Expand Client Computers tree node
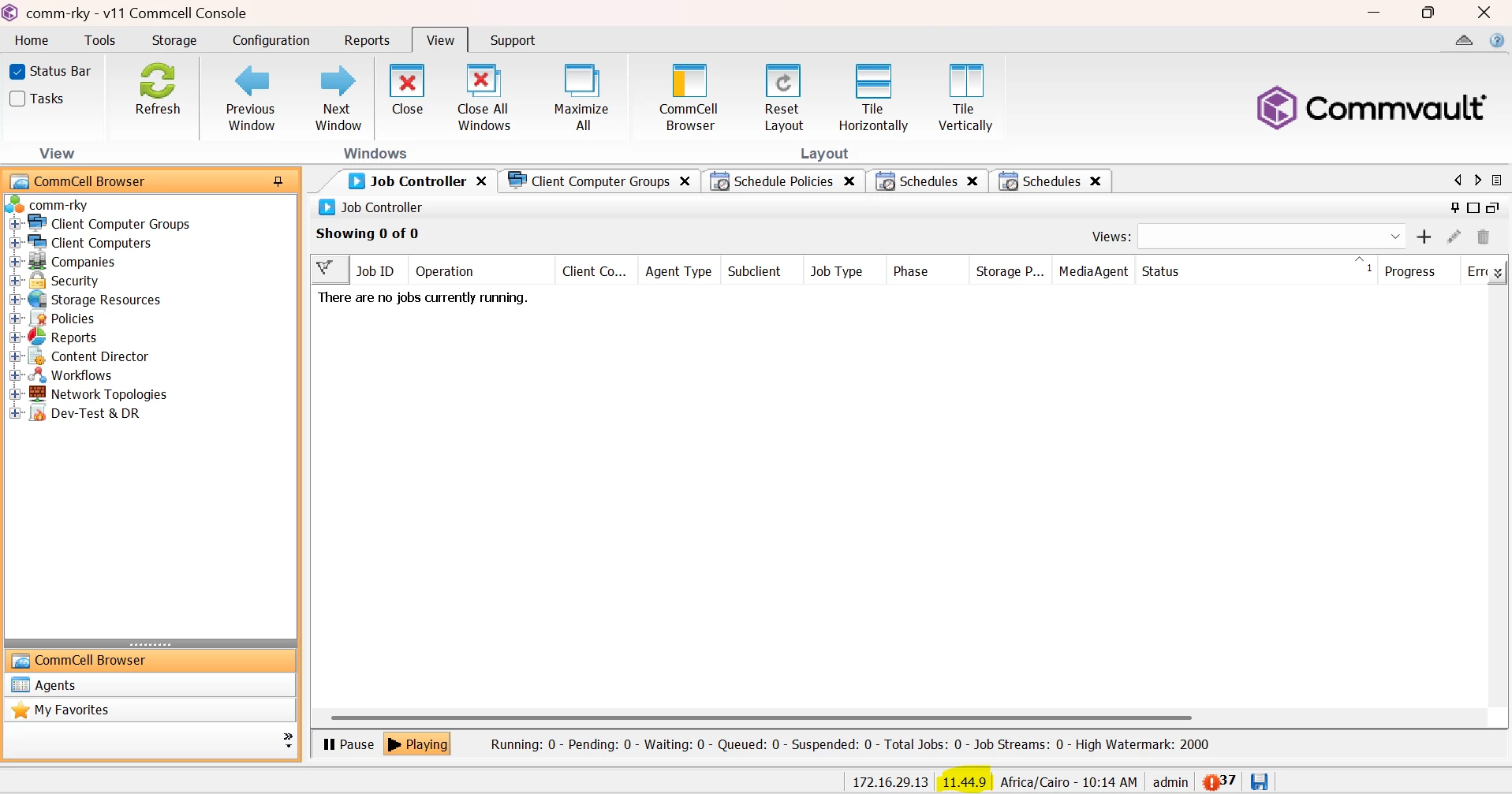 click(x=15, y=243)
